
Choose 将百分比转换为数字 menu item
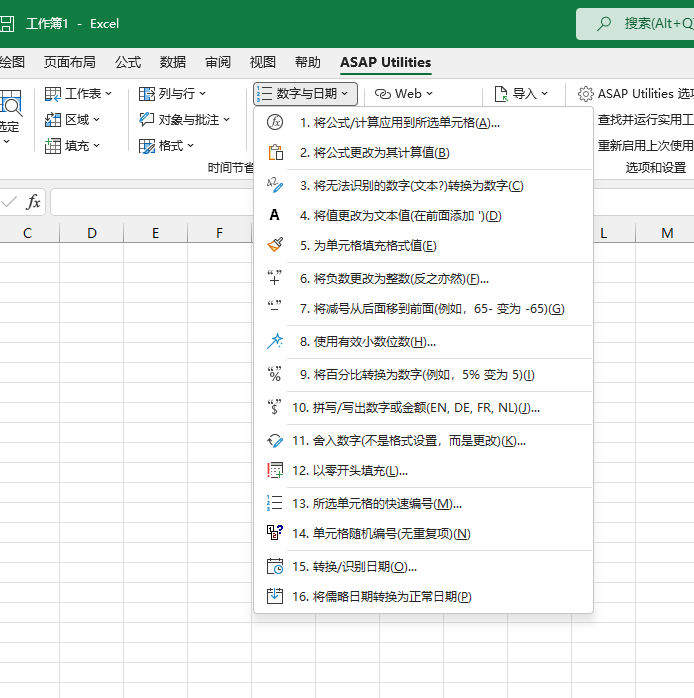click(x=423, y=374)
